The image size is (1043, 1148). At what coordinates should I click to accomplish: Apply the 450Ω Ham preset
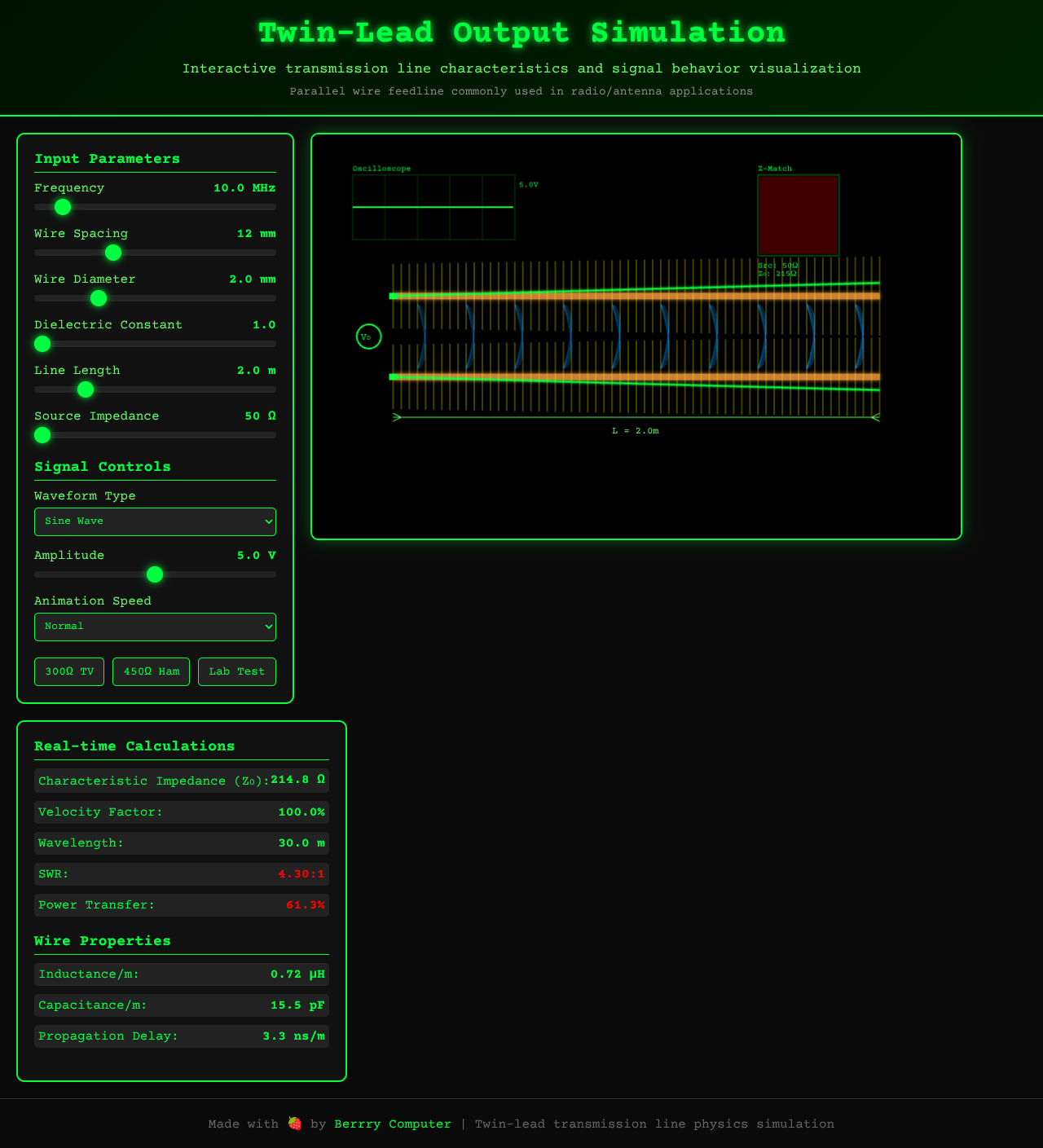coord(151,671)
